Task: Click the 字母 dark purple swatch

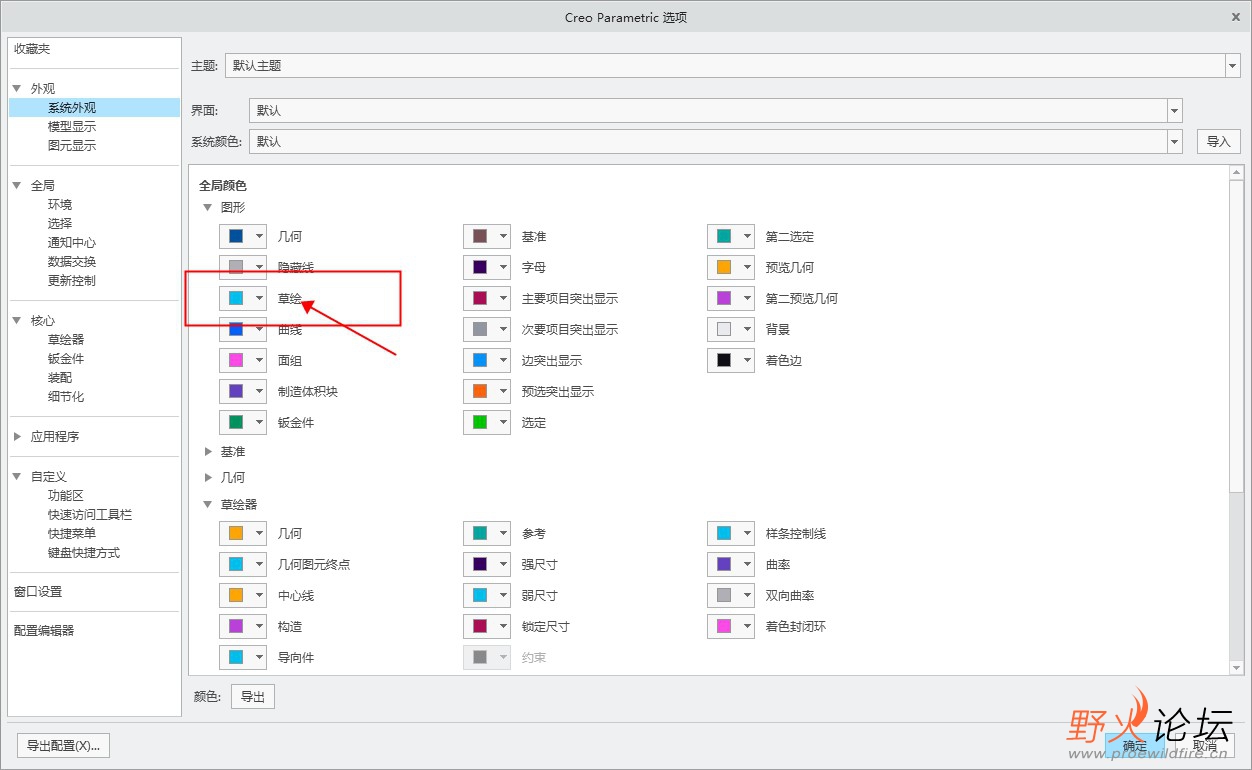Action: coord(480,267)
